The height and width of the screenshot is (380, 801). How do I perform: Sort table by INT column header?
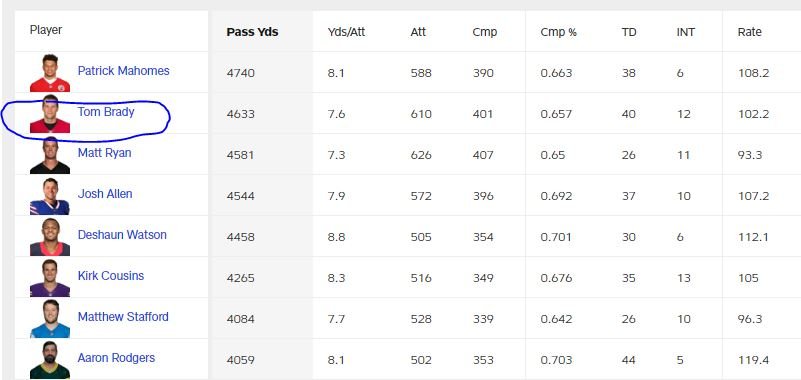click(686, 32)
